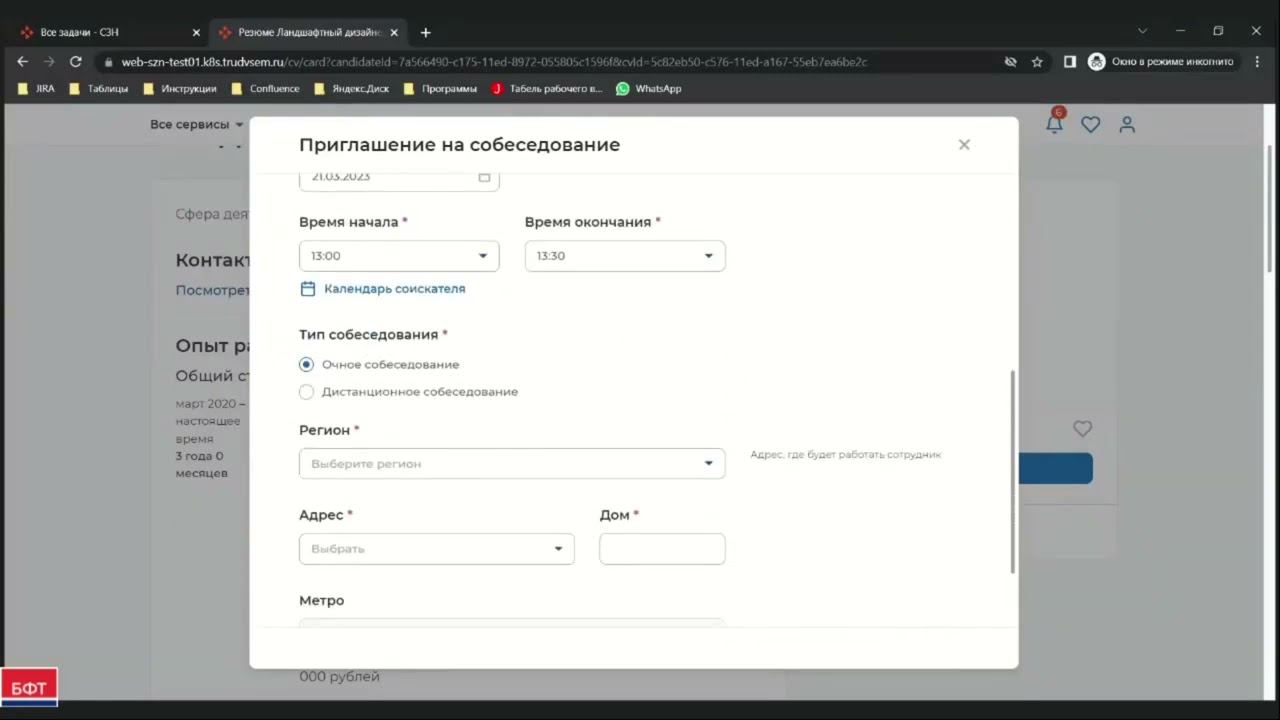The width and height of the screenshot is (1280, 720).
Task: Open favorites heart icon in header
Action: [x=1091, y=125]
